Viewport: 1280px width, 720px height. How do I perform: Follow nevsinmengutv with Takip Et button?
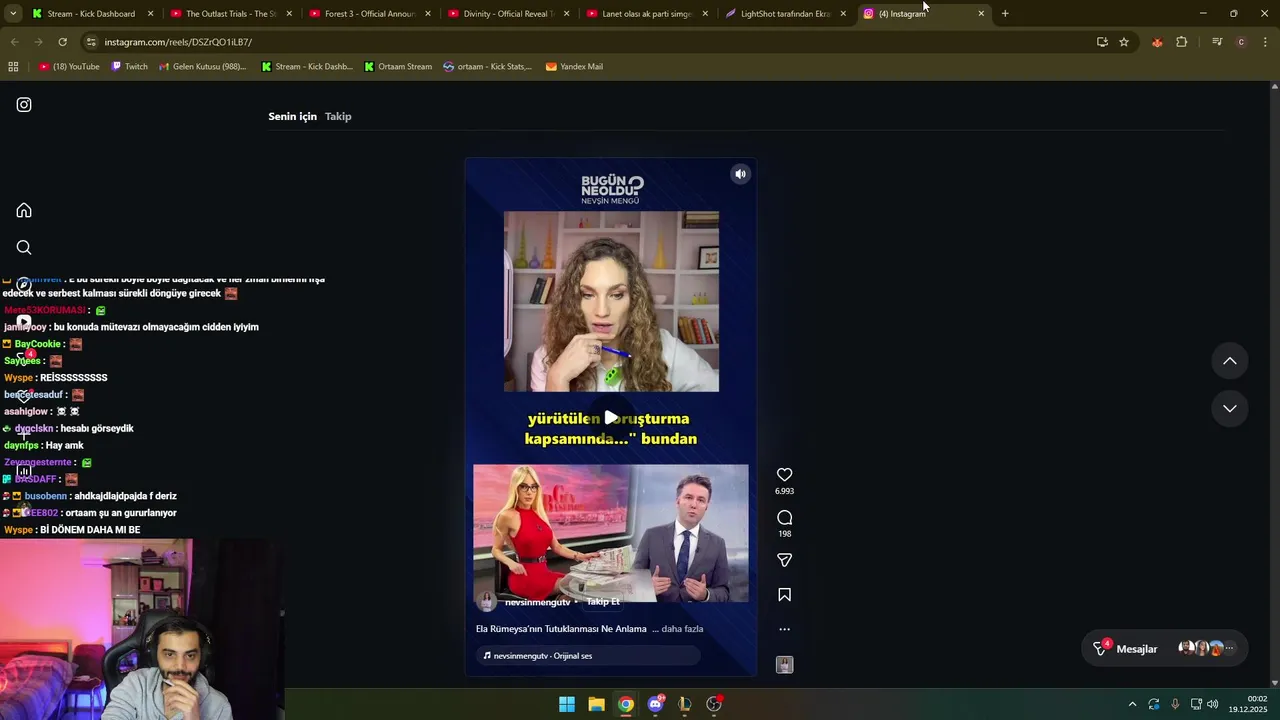603,602
